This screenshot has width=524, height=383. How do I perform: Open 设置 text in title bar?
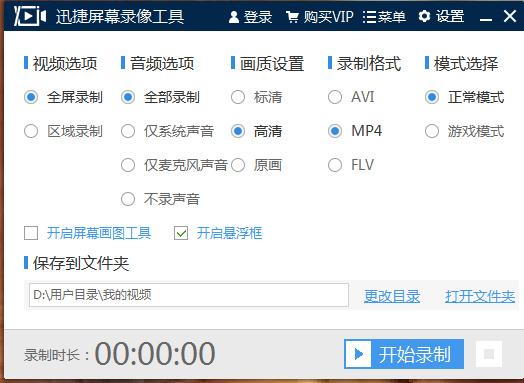pos(450,16)
